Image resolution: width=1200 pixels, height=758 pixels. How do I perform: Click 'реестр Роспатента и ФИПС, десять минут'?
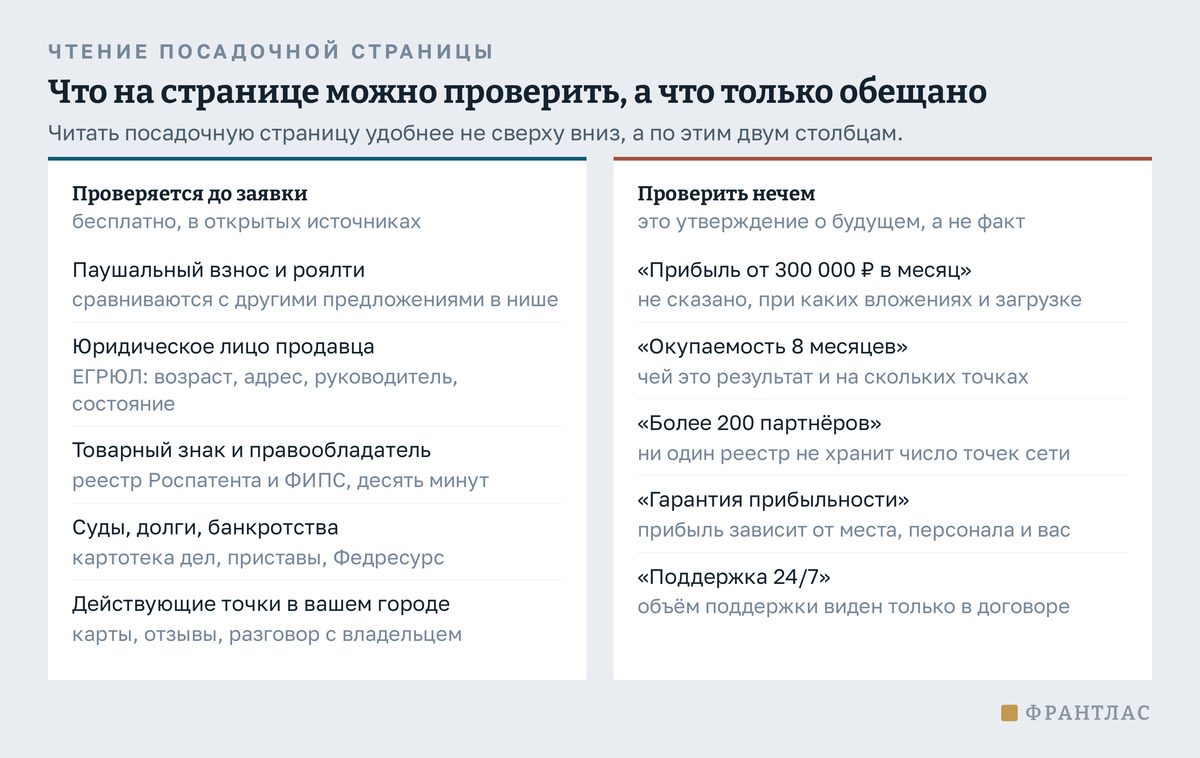point(280,480)
